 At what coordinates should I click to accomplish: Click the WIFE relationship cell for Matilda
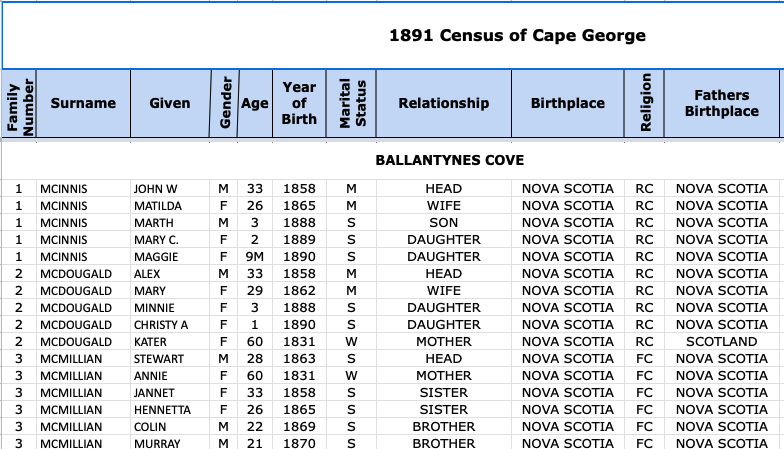pos(443,206)
